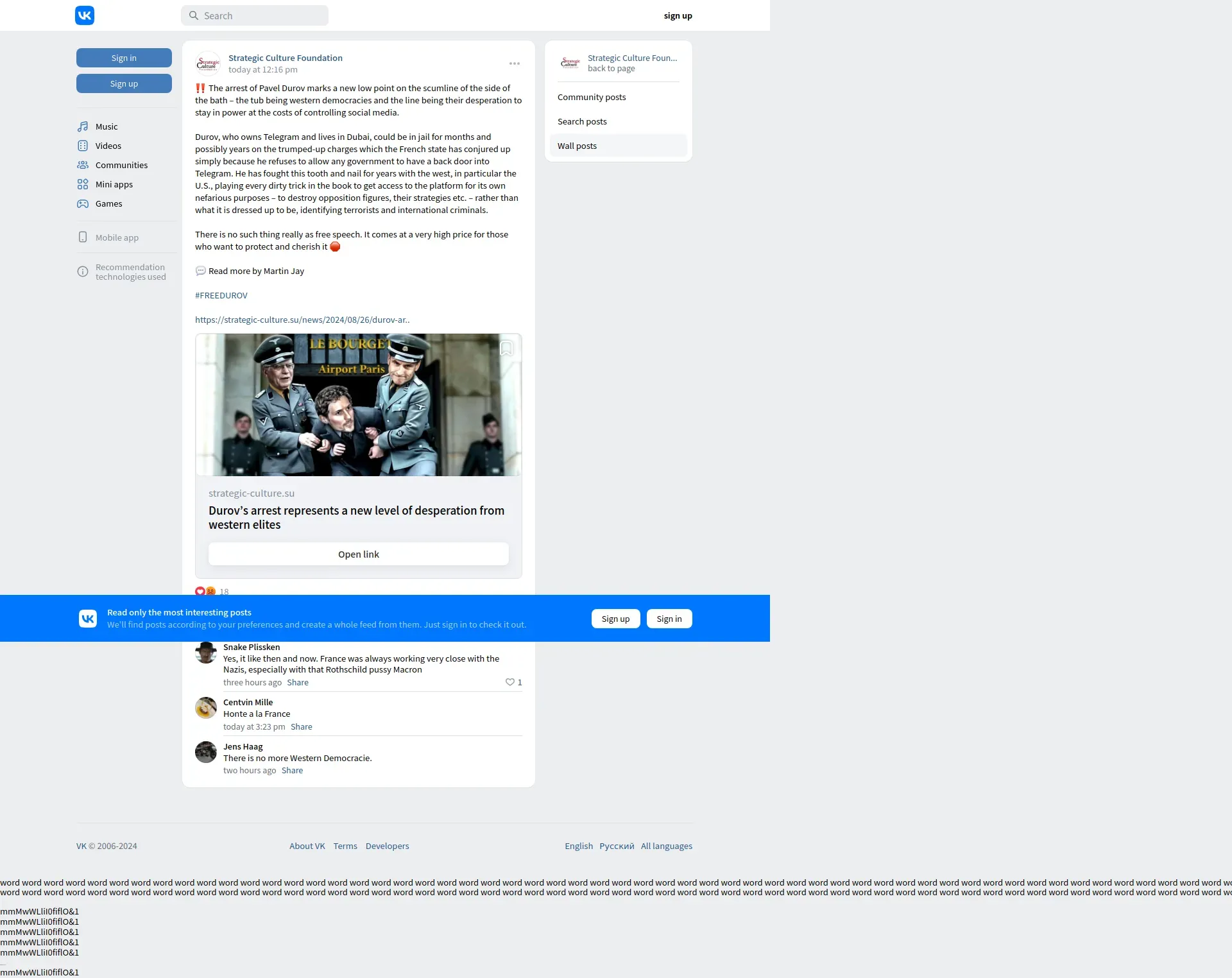Viewport: 1232px width, 978px height.
Task: Click the #FREEDUROV hashtag
Action: 221,295
